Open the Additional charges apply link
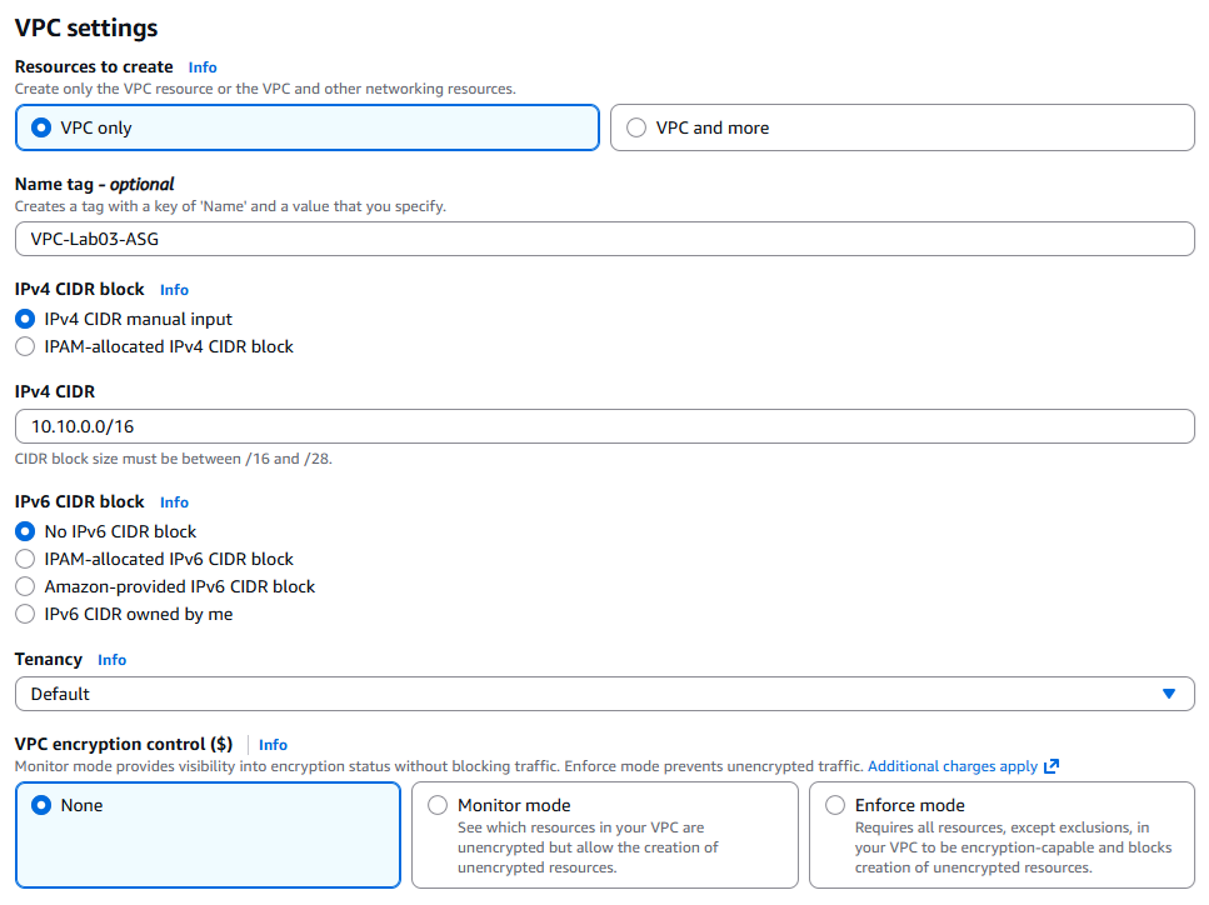The height and width of the screenshot is (905, 1209). click(952, 766)
